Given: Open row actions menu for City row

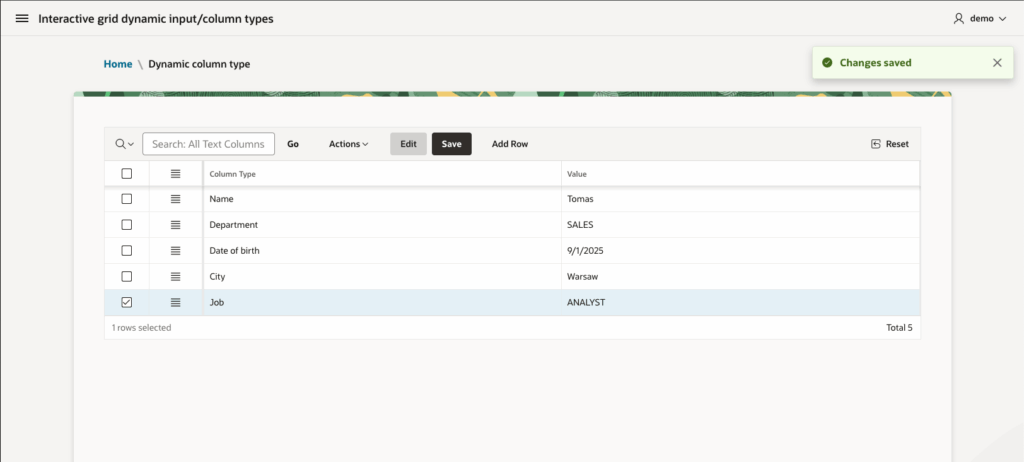Looking at the screenshot, I should click(x=176, y=277).
